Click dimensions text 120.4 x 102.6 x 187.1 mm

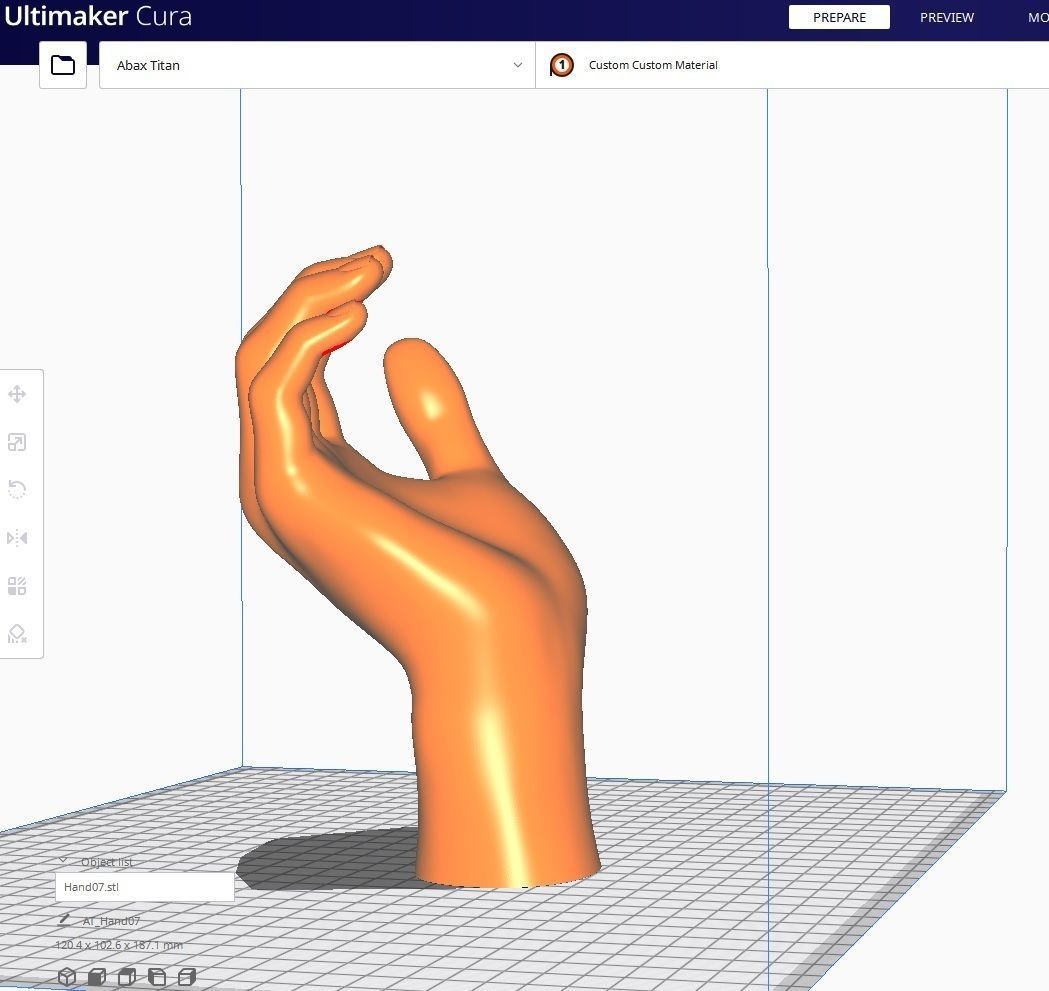pyautogui.click(x=119, y=945)
